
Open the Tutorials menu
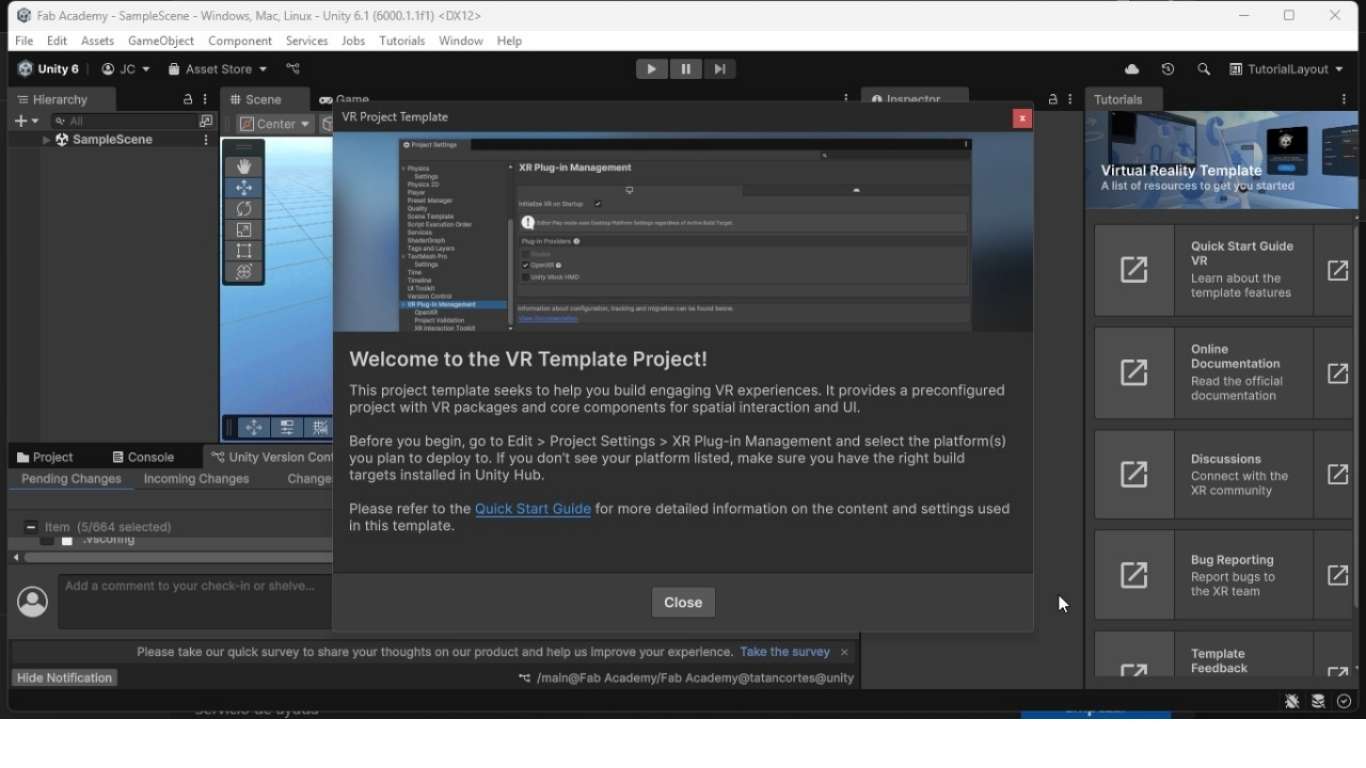pos(402,41)
